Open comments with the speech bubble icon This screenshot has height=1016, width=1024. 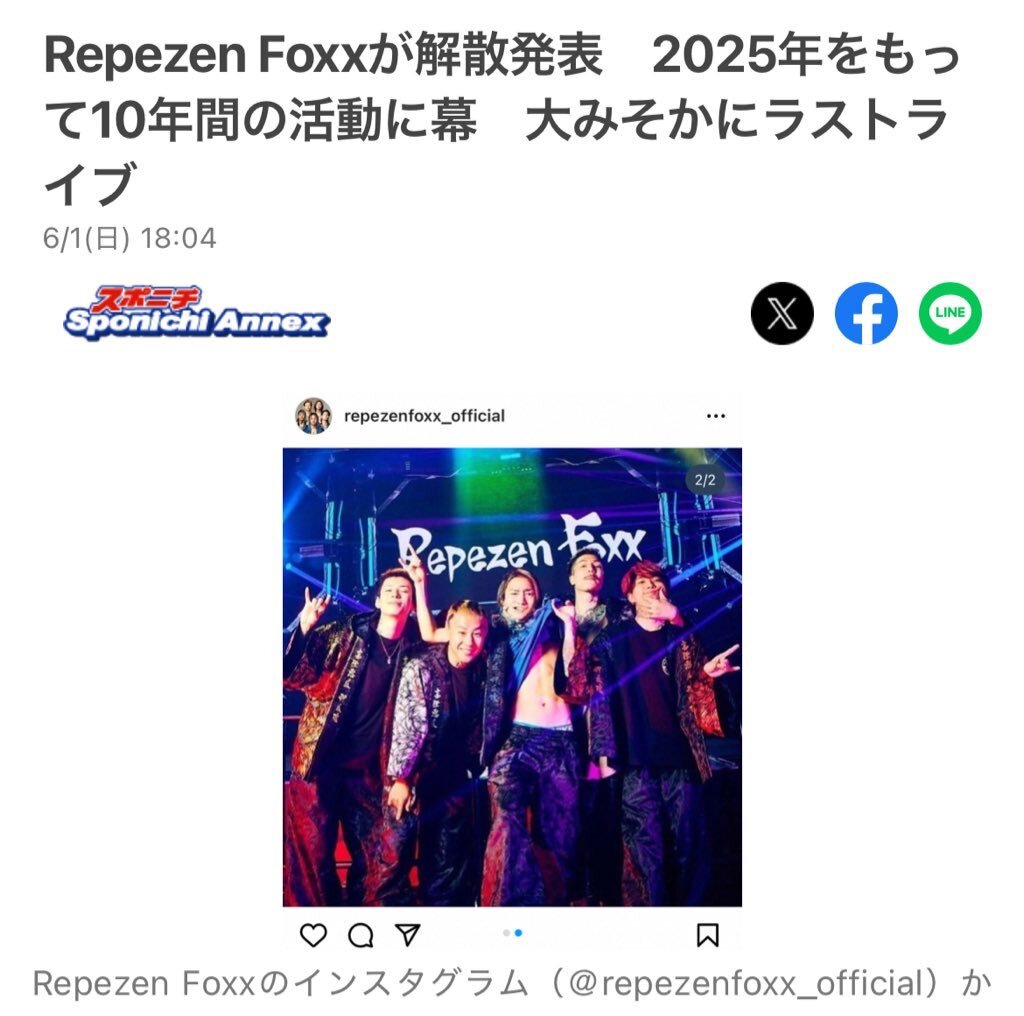(360, 935)
